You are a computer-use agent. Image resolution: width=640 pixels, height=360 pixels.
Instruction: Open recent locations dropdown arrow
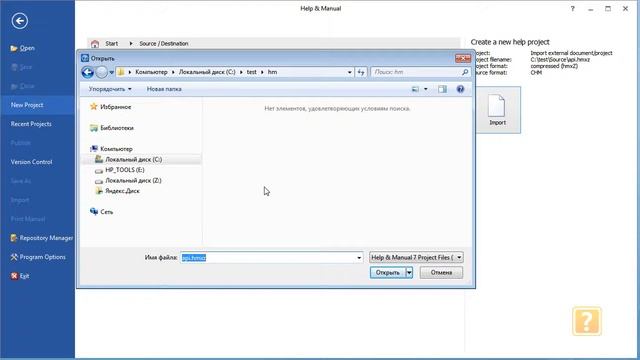pyautogui.click(x=111, y=73)
